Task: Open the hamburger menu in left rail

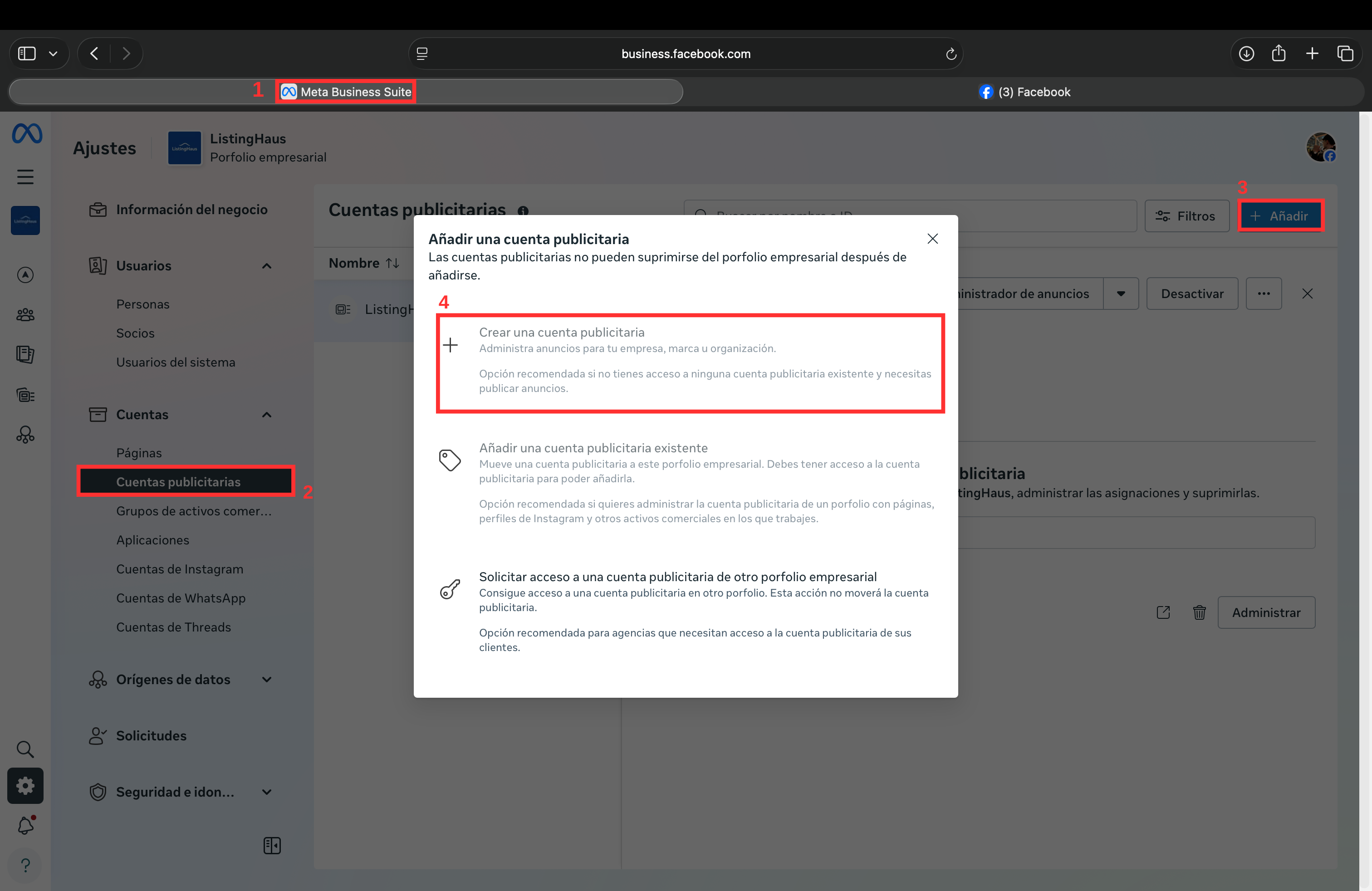Action: tap(25, 176)
